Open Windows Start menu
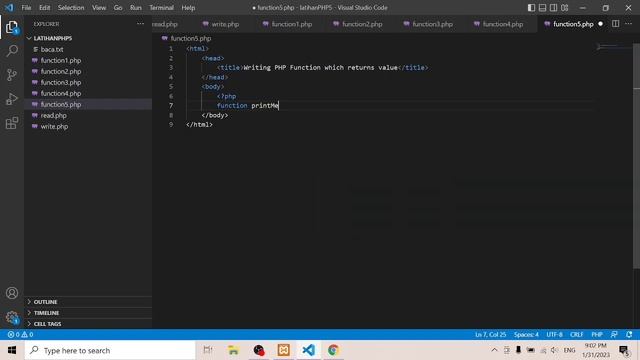This screenshot has height=360, width=640. click(x=12, y=350)
